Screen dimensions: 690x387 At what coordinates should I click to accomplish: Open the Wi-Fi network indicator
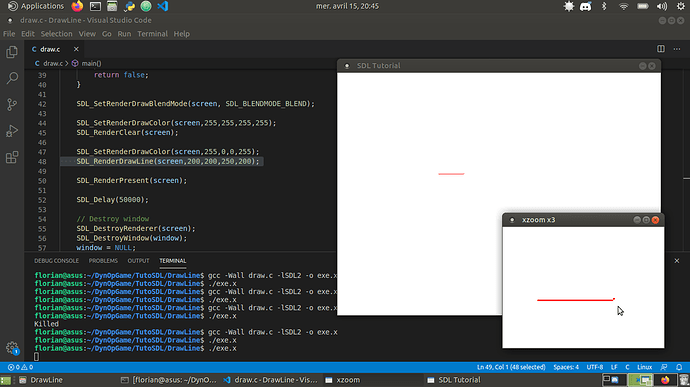coord(624,6)
